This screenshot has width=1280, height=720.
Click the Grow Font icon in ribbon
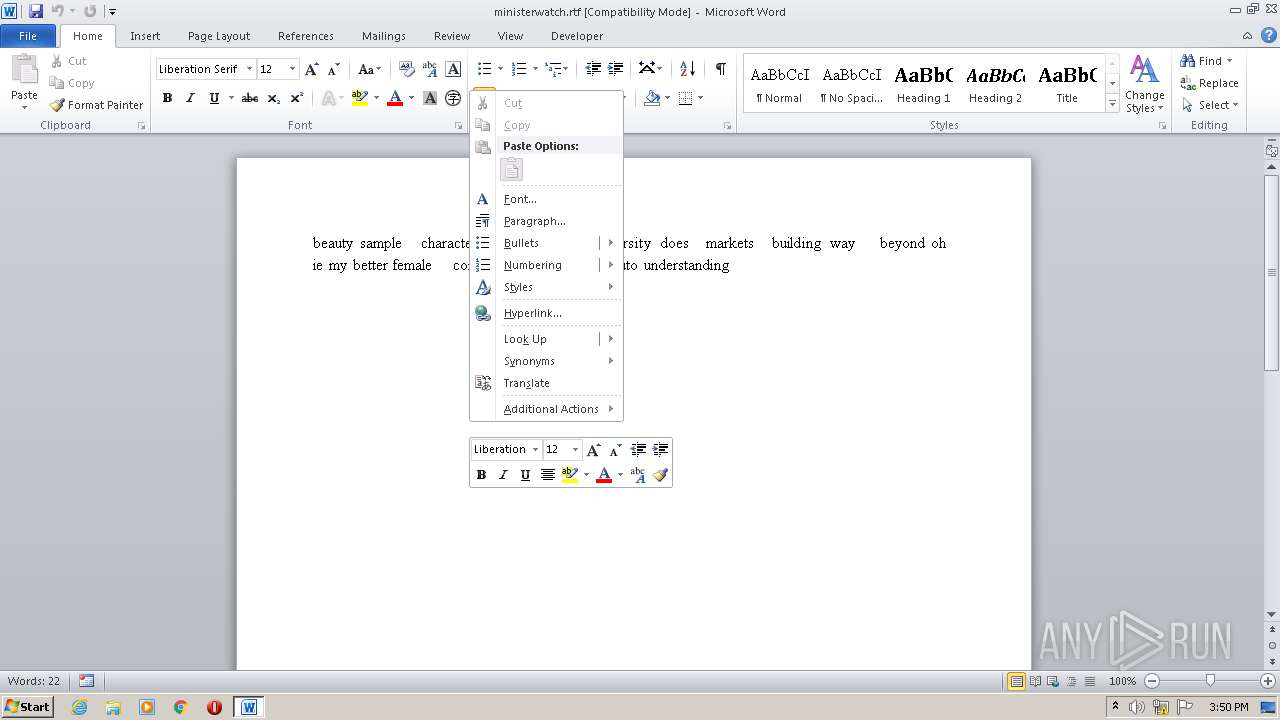coord(312,69)
